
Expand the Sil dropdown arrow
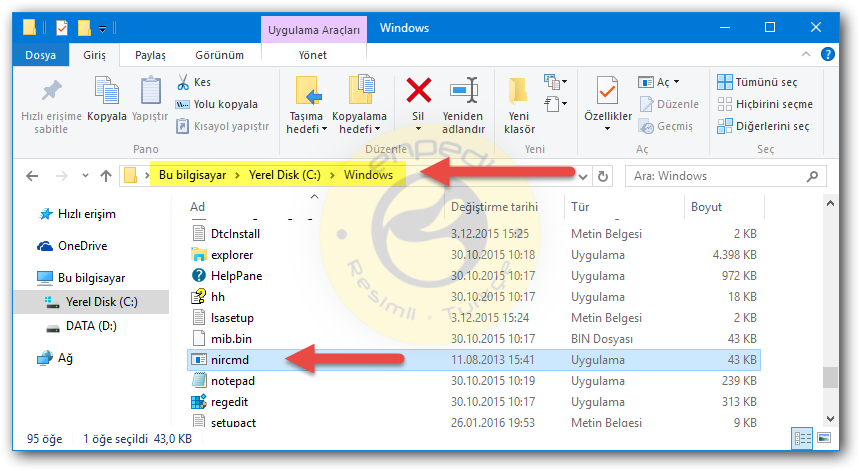pyautogui.click(x=418, y=129)
